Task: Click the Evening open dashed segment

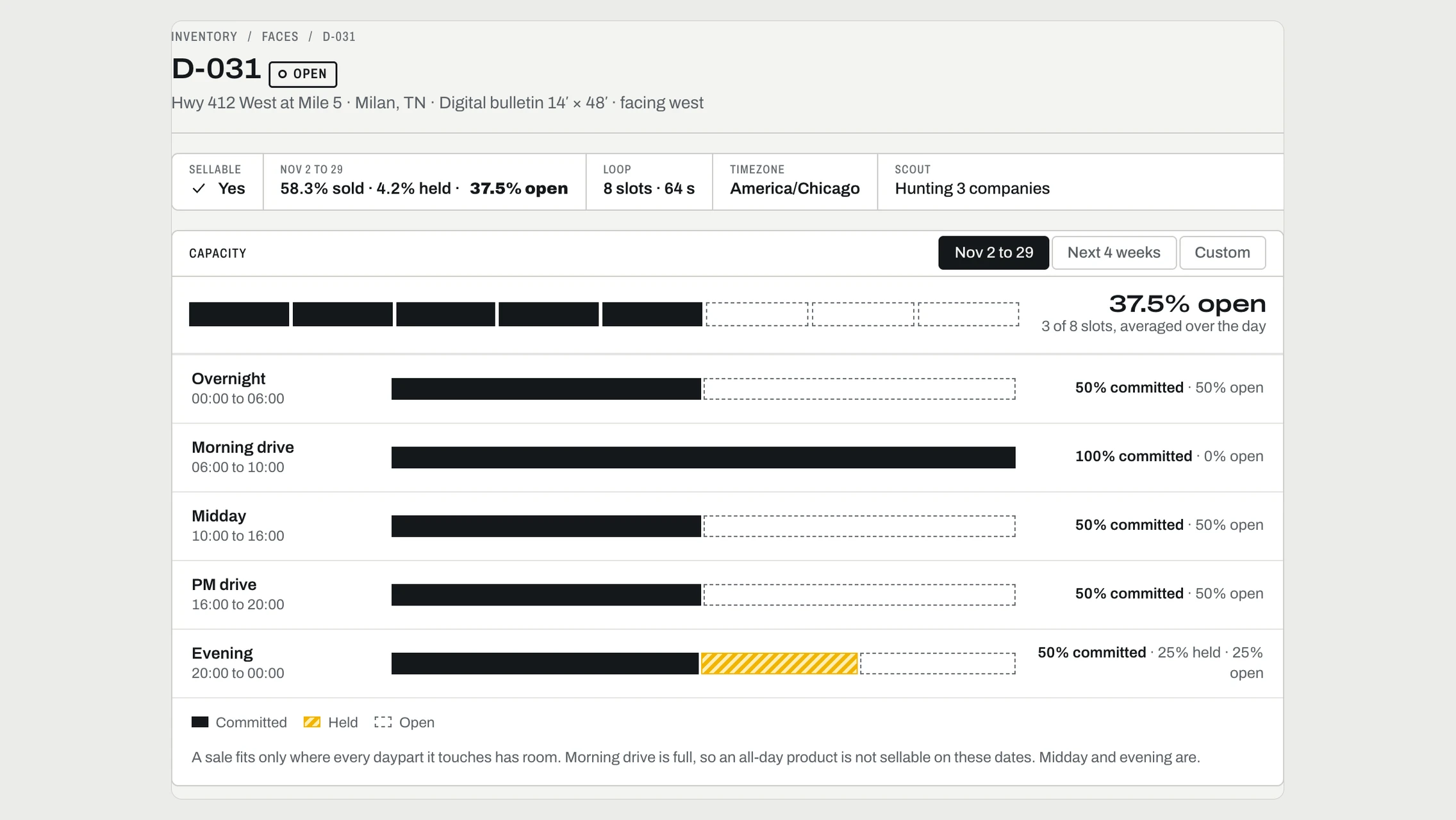Action: pos(938,664)
